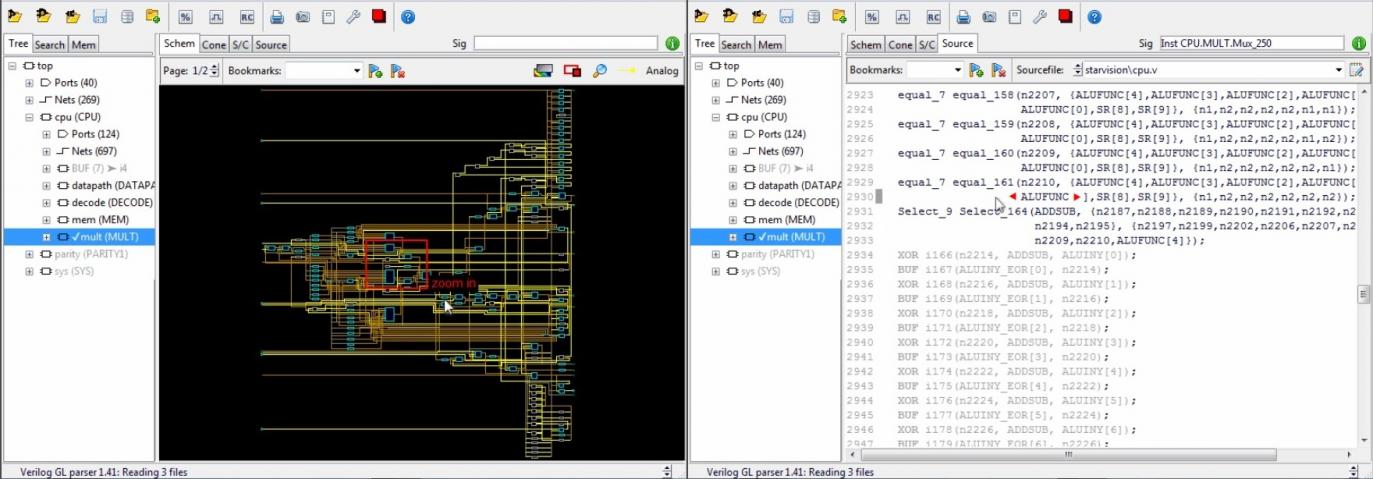Switch to the Search tab in left window
Screen dimensions: 1373x479
tap(49, 44)
